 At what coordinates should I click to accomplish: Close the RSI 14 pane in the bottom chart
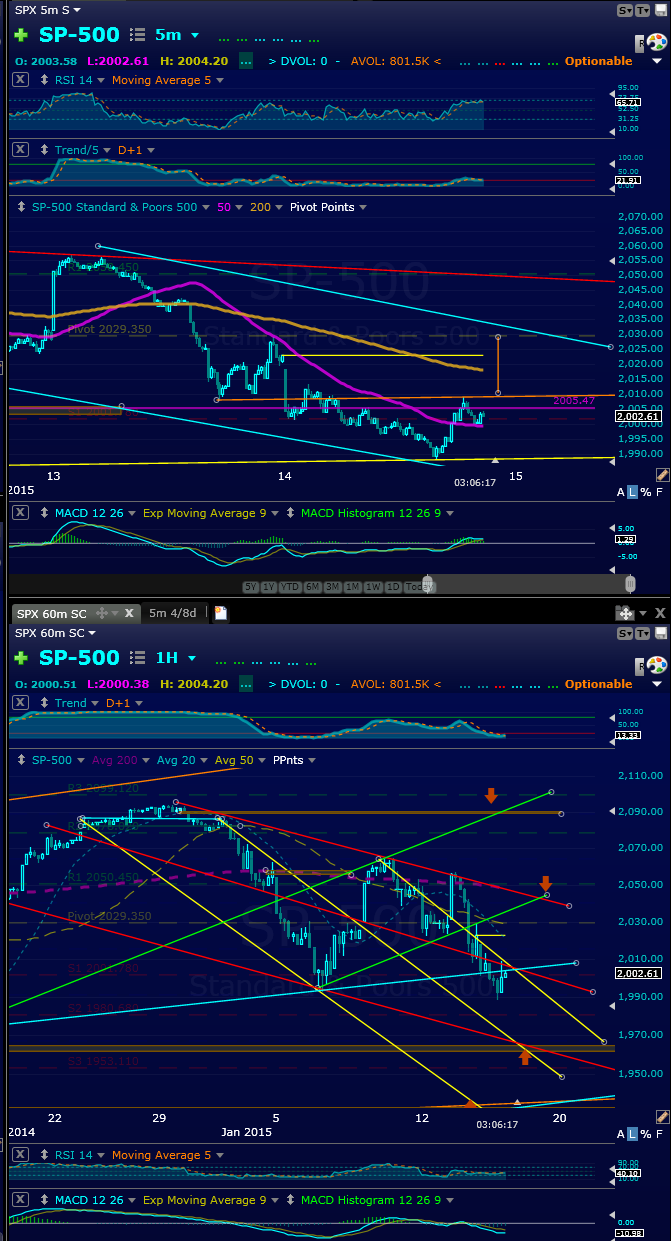click(19, 1155)
